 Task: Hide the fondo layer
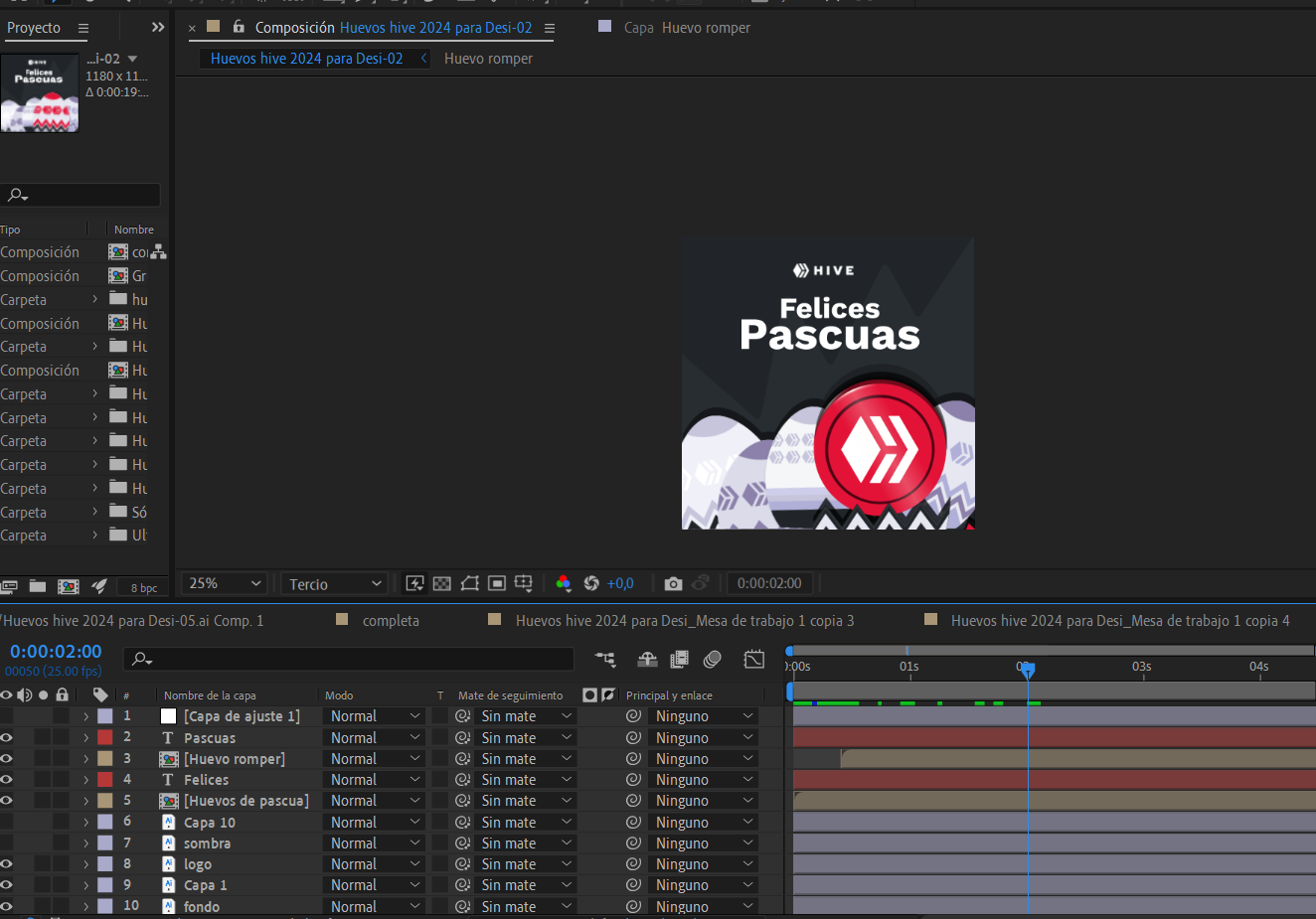click(7, 906)
